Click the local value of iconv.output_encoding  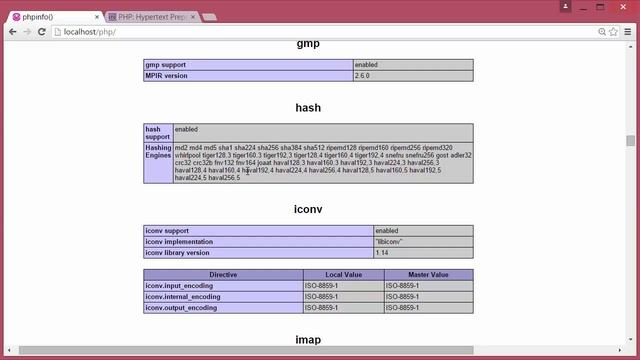click(x=344, y=308)
